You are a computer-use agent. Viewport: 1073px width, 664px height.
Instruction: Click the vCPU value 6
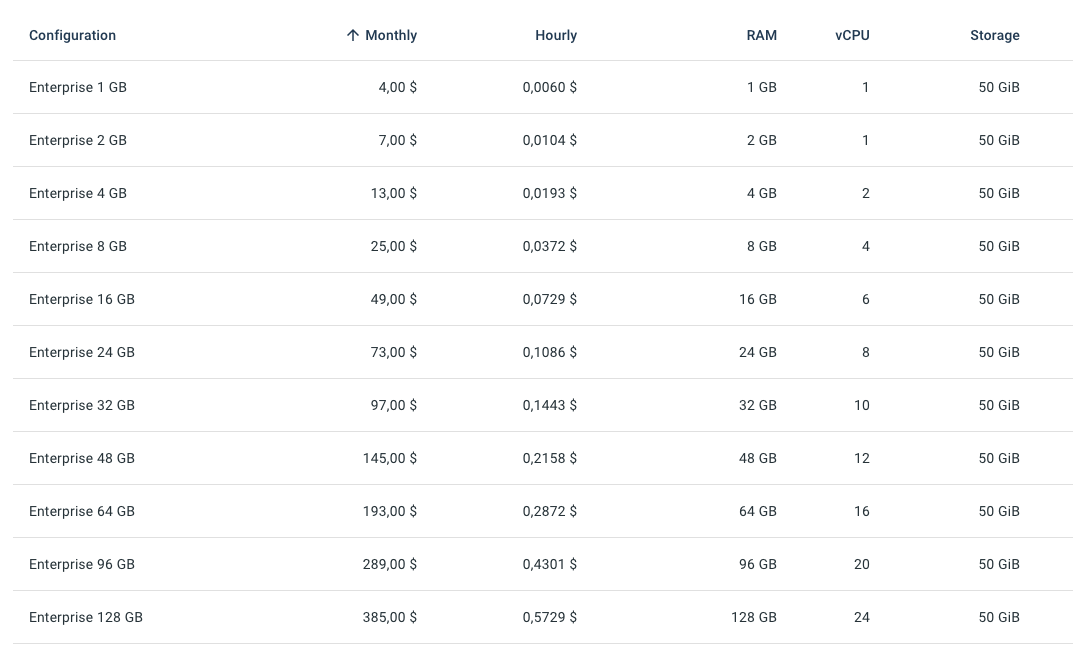pos(866,300)
